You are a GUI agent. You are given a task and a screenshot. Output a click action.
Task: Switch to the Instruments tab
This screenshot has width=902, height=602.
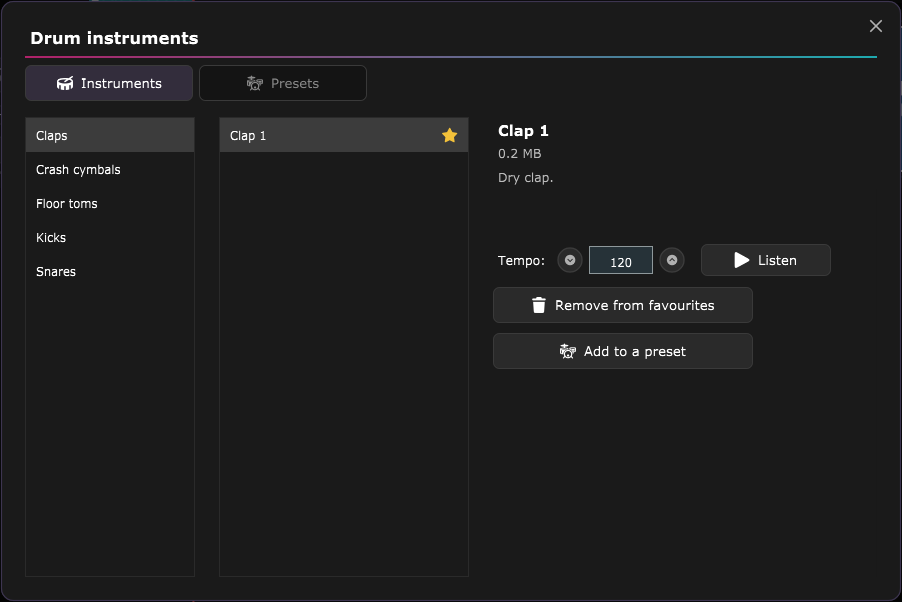(x=109, y=83)
